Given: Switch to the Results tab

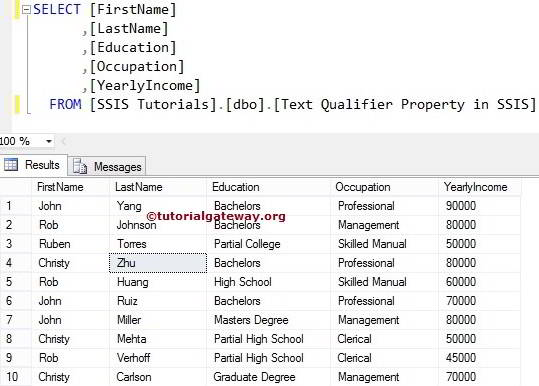Looking at the screenshot, I should [x=33, y=165].
